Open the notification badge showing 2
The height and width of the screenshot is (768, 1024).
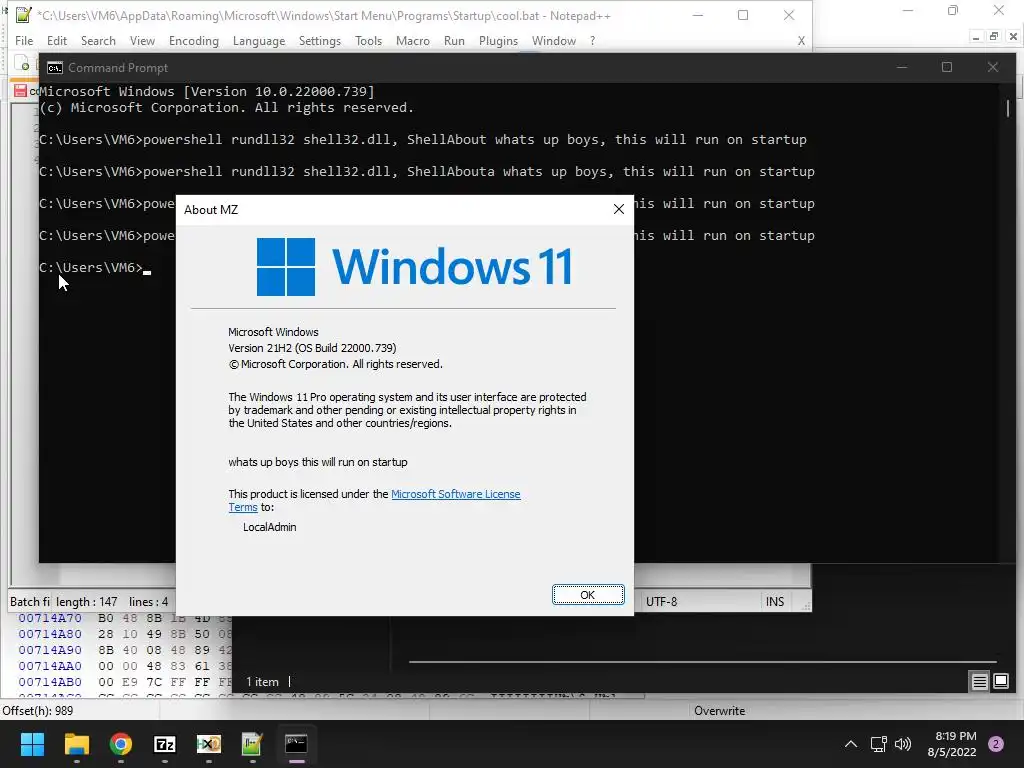(996, 744)
